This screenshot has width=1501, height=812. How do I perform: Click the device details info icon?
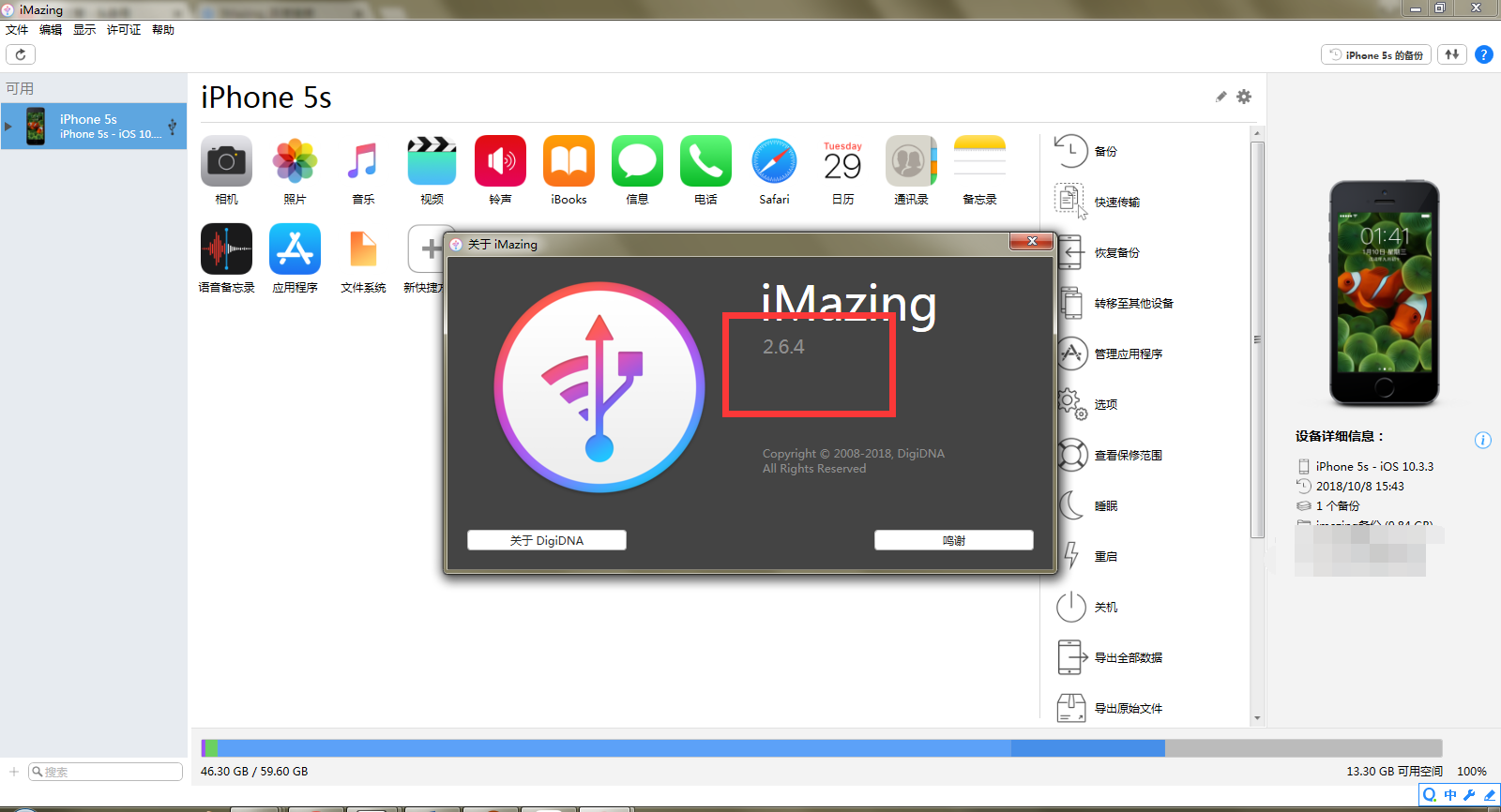(1482, 440)
